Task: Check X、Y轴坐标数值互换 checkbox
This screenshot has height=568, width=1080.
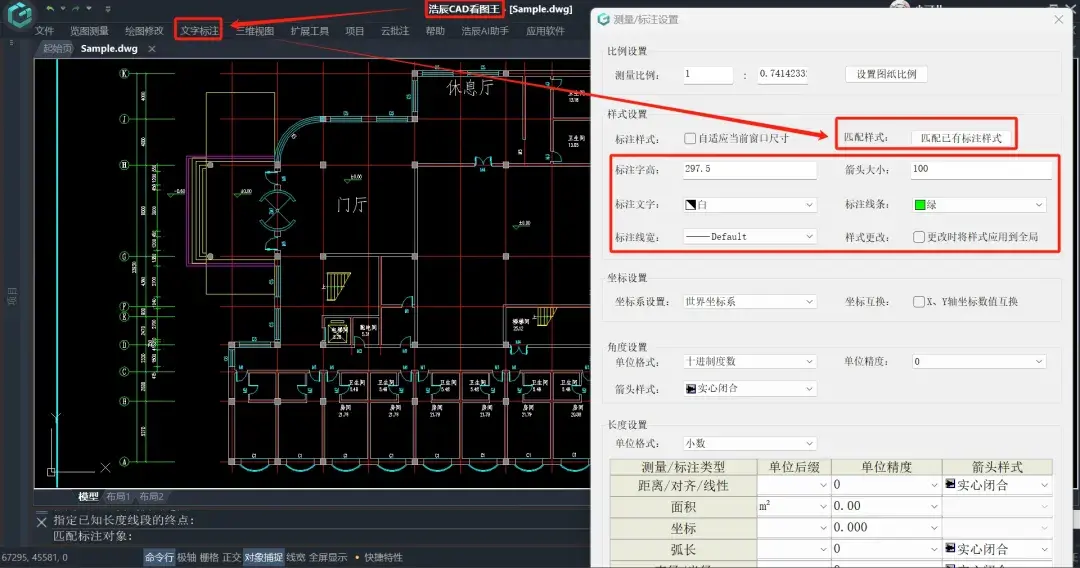Action: pyautogui.click(x=918, y=302)
